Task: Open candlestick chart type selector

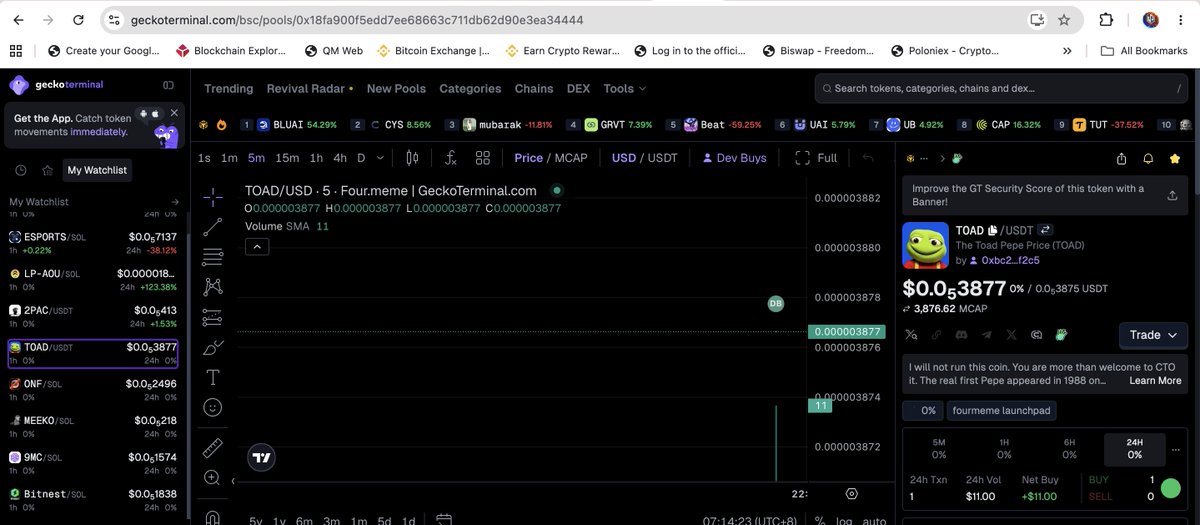Action: click(412, 158)
